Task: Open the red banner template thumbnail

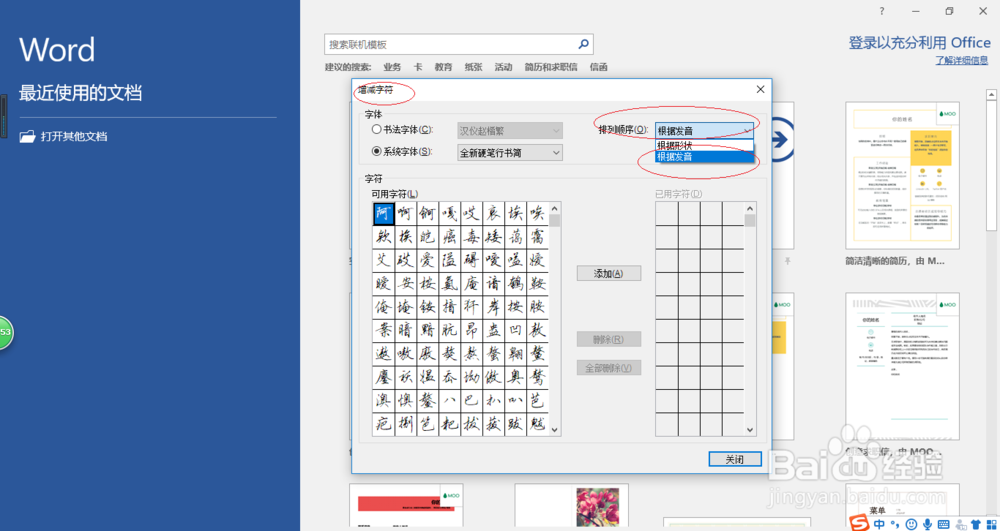Action: pos(406,507)
